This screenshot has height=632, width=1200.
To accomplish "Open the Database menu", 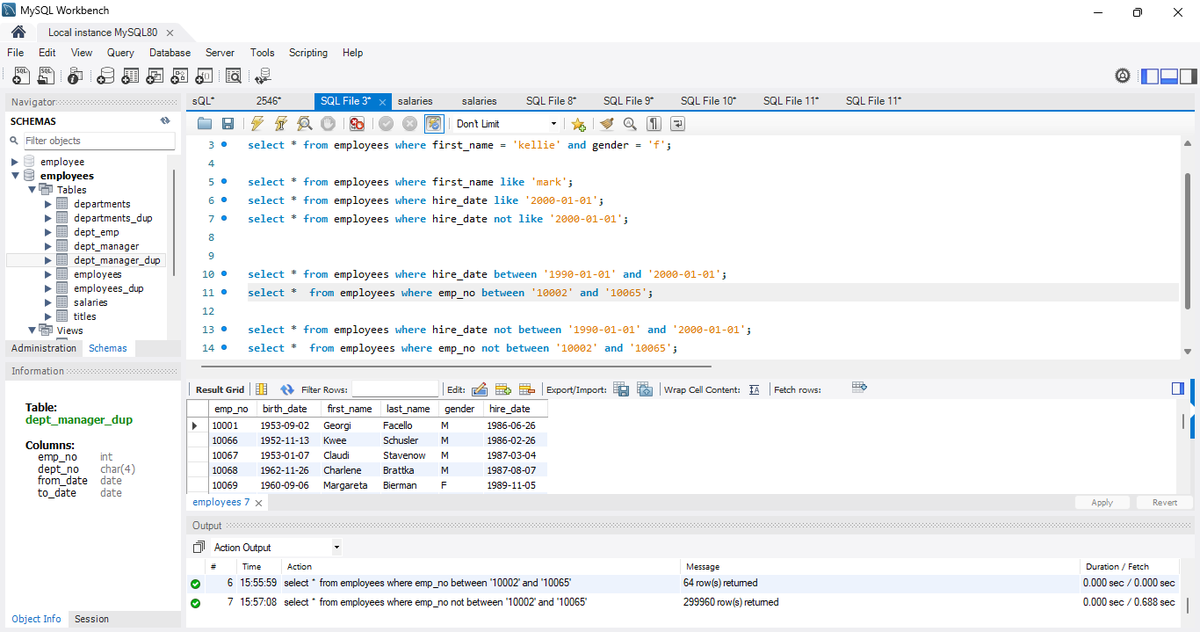I will (170, 53).
